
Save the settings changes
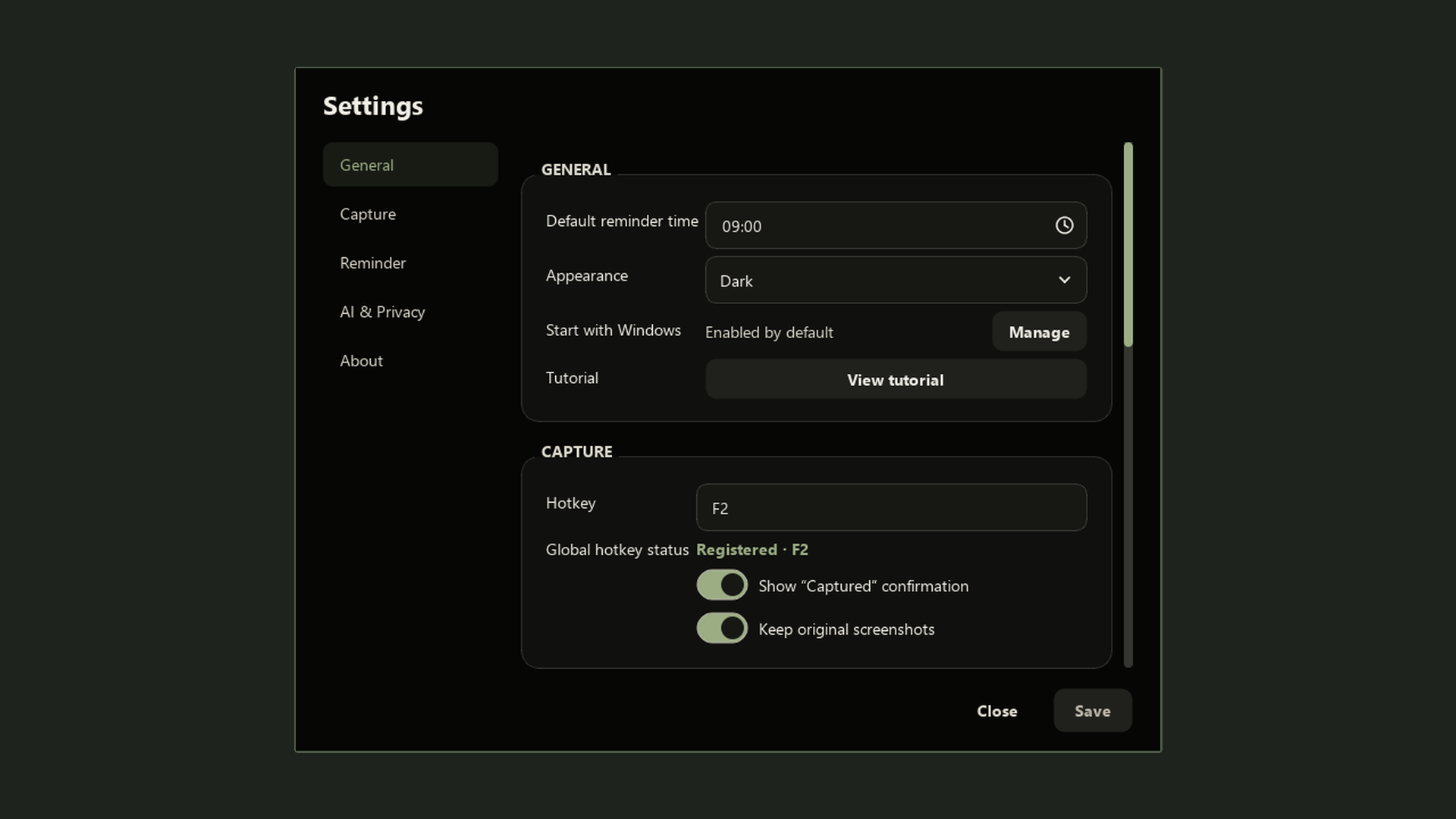tap(1092, 711)
